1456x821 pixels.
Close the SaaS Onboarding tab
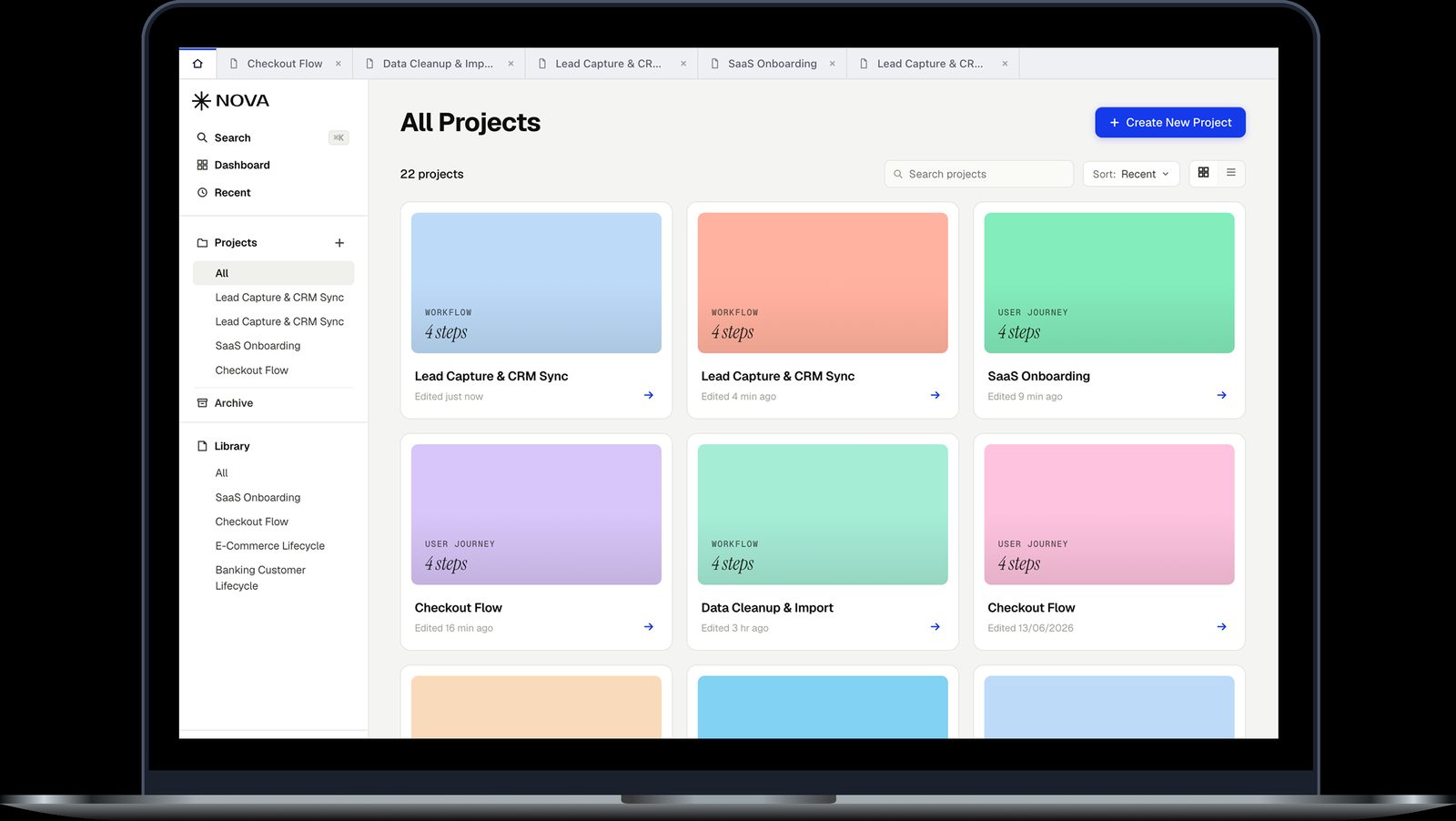point(832,64)
